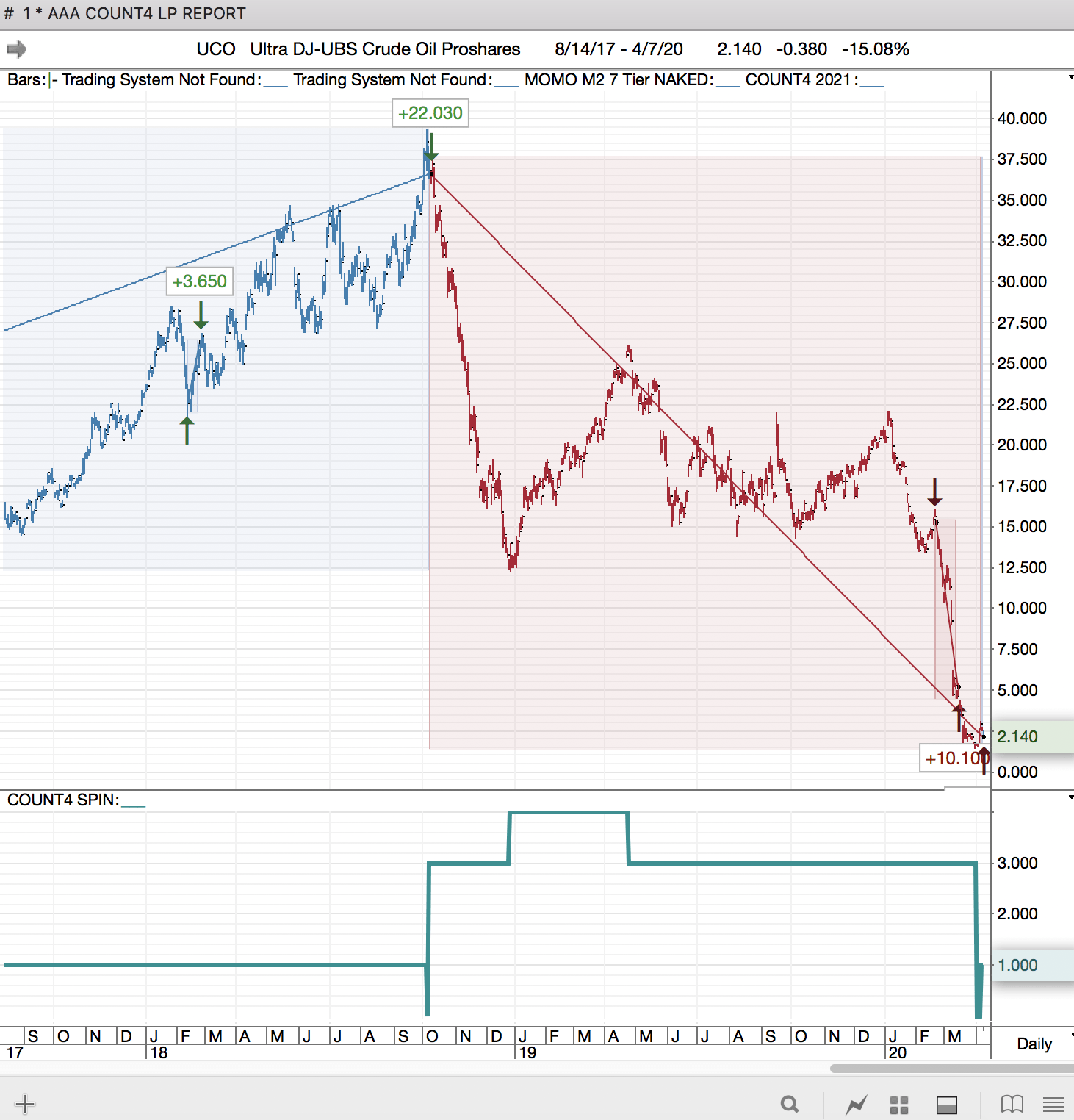Click the last price 2.140 in header
The image size is (1074, 1120).
point(739,49)
